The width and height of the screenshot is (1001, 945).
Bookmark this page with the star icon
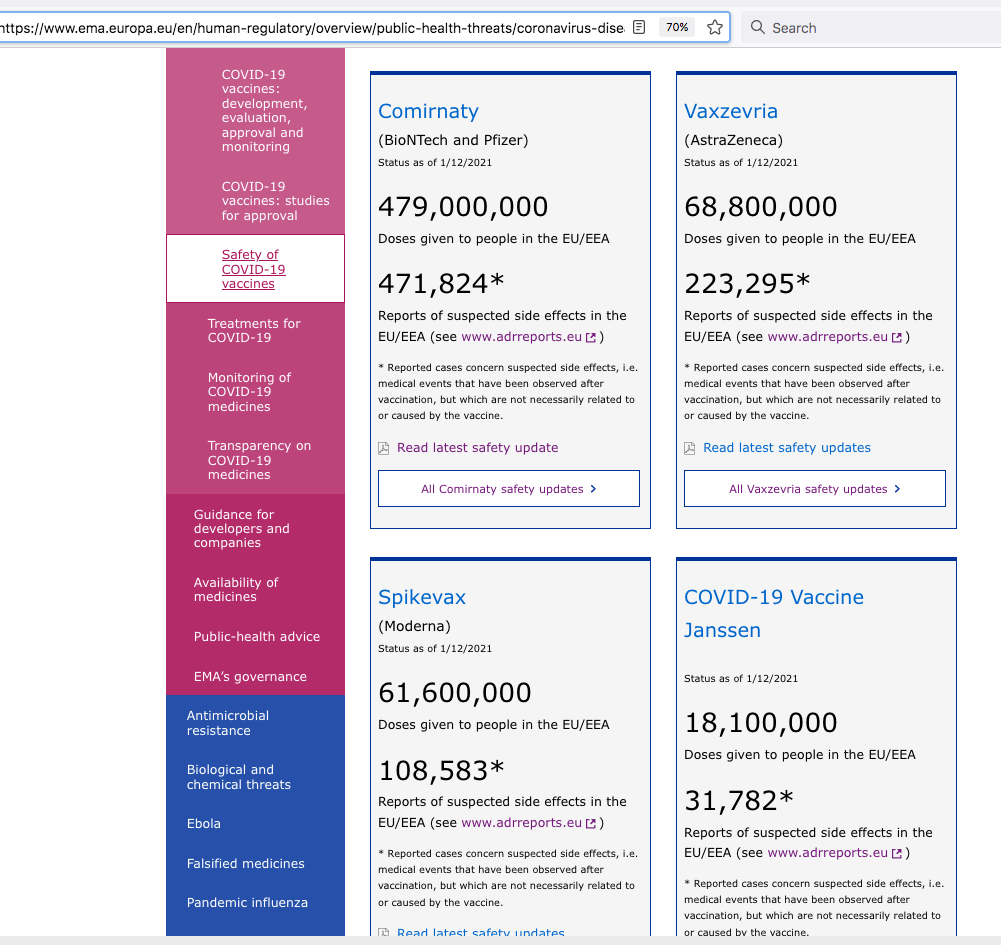[715, 27]
